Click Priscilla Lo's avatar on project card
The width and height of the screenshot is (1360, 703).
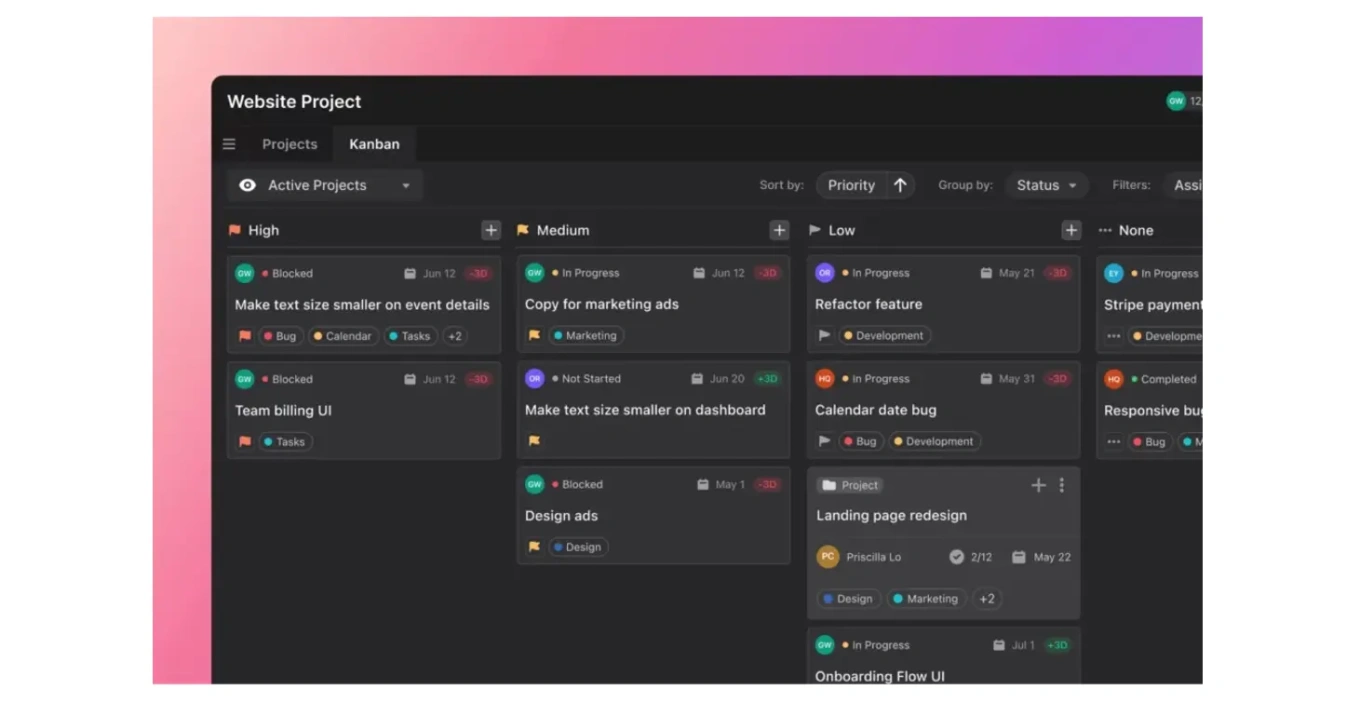coord(827,557)
